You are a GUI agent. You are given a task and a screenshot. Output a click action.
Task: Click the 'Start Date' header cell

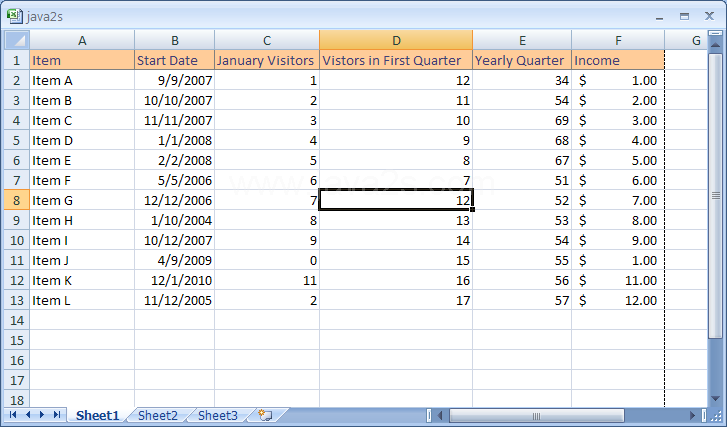[174, 60]
